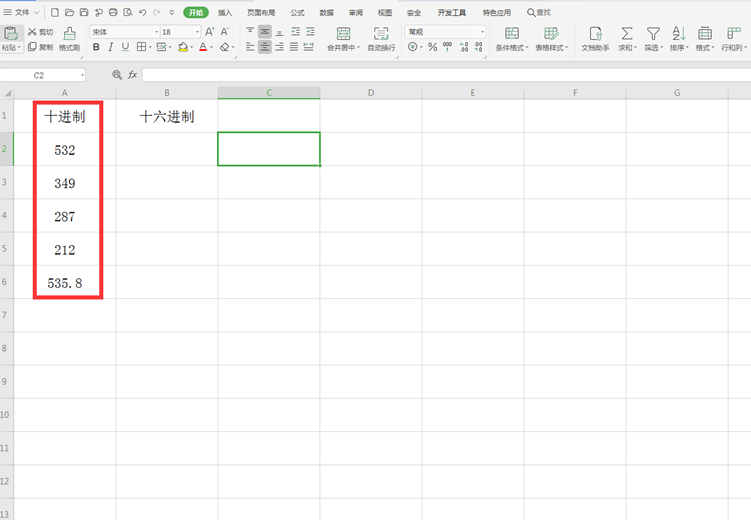Toggle underline formatting
This screenshot has height=520, width=751.
point(125,47)
